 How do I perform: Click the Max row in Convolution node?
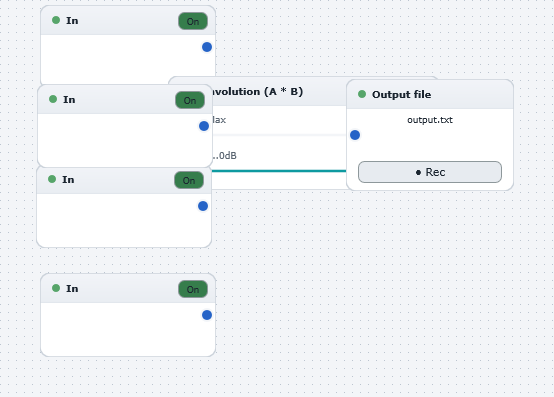[x=279, y=120]
